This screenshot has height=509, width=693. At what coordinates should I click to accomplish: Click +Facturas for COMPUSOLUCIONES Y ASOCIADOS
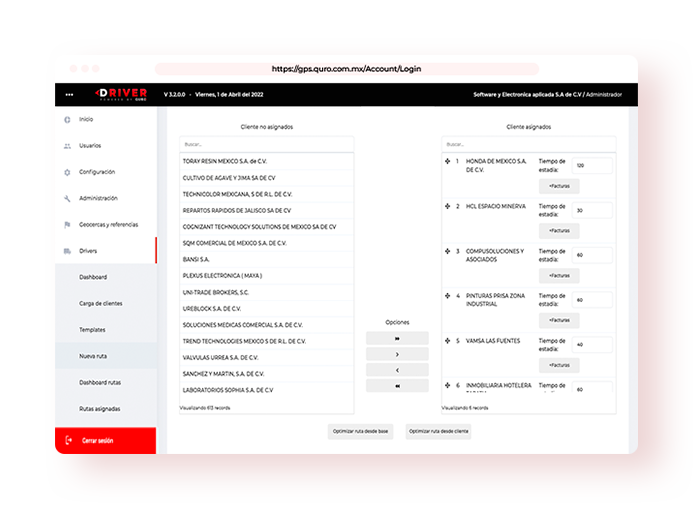tap(559, 276)
